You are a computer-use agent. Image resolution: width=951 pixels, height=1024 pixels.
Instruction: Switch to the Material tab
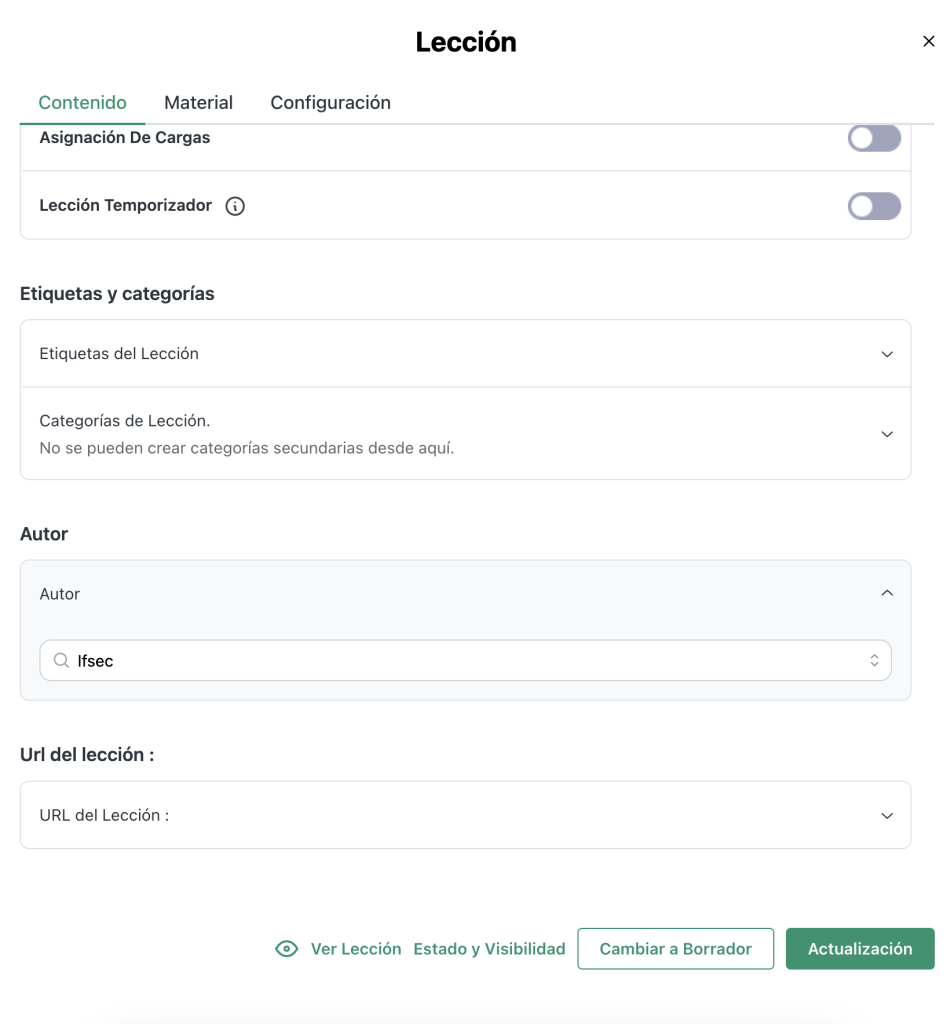tap(199, 103)
